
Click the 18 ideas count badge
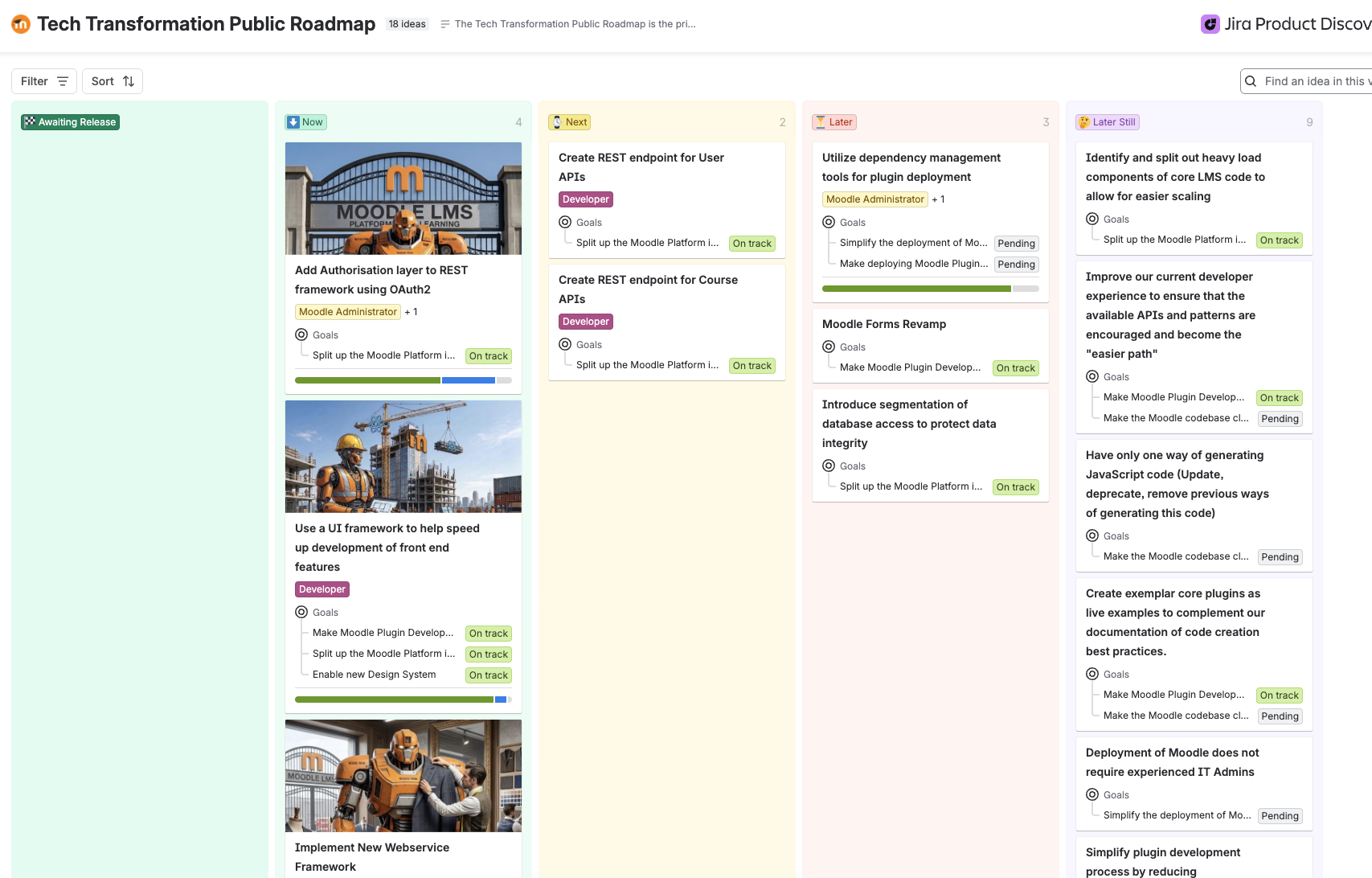(x=408, y=24)
